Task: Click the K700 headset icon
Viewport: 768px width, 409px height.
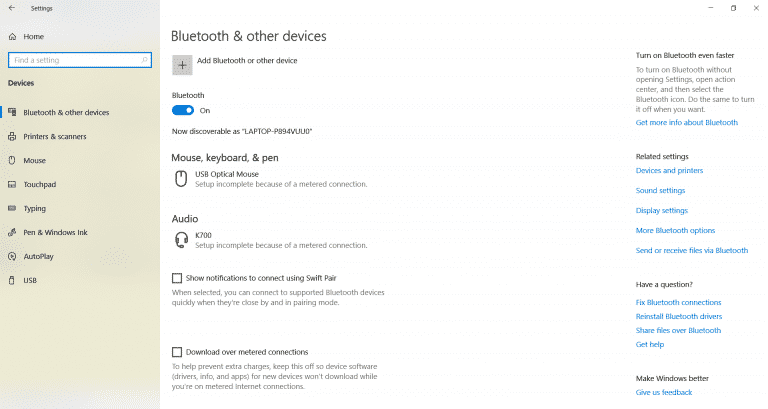Action: coord(182,240)
